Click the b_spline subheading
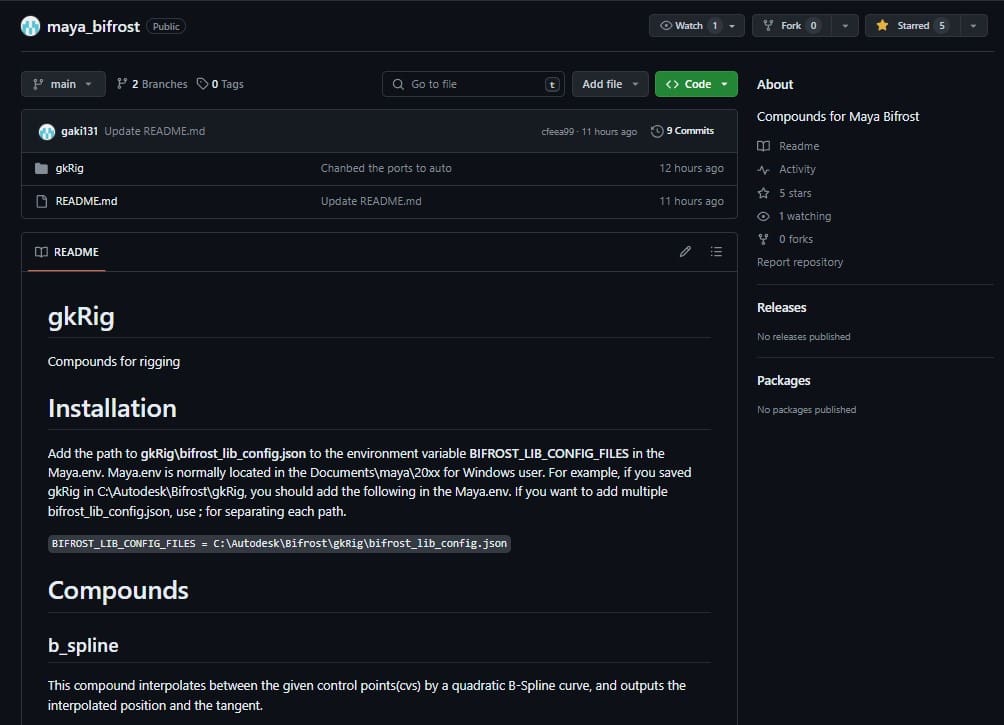The image size is (1004, 725). pyautogui.click(x=83, y=646)
